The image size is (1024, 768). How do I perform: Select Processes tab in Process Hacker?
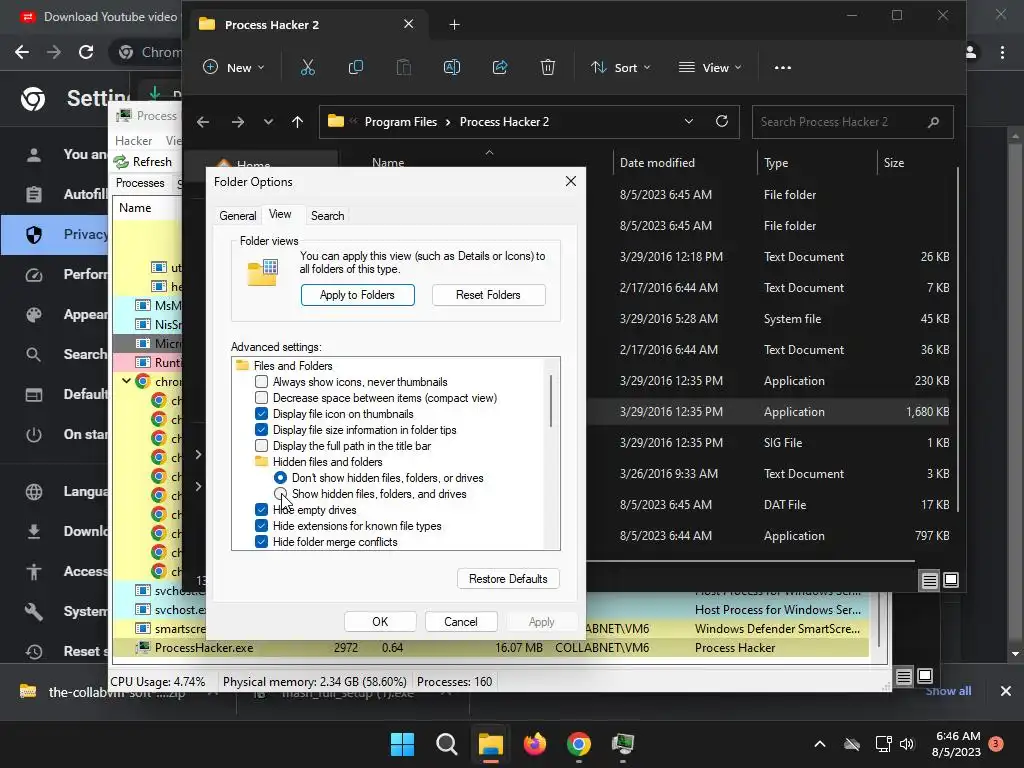point(140,183)
